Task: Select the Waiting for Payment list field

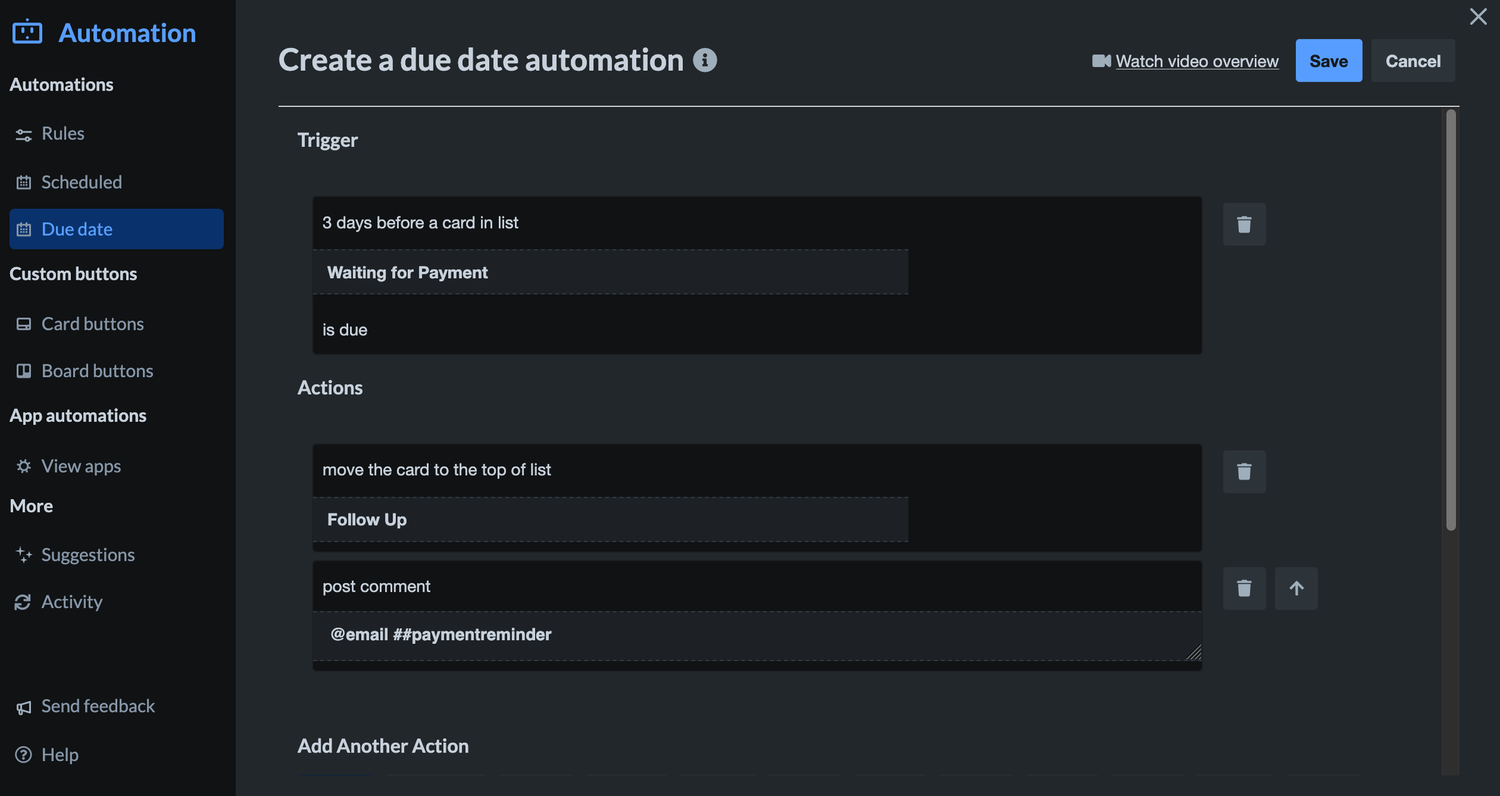Action: pyautogui.click(x=610, y=272)
